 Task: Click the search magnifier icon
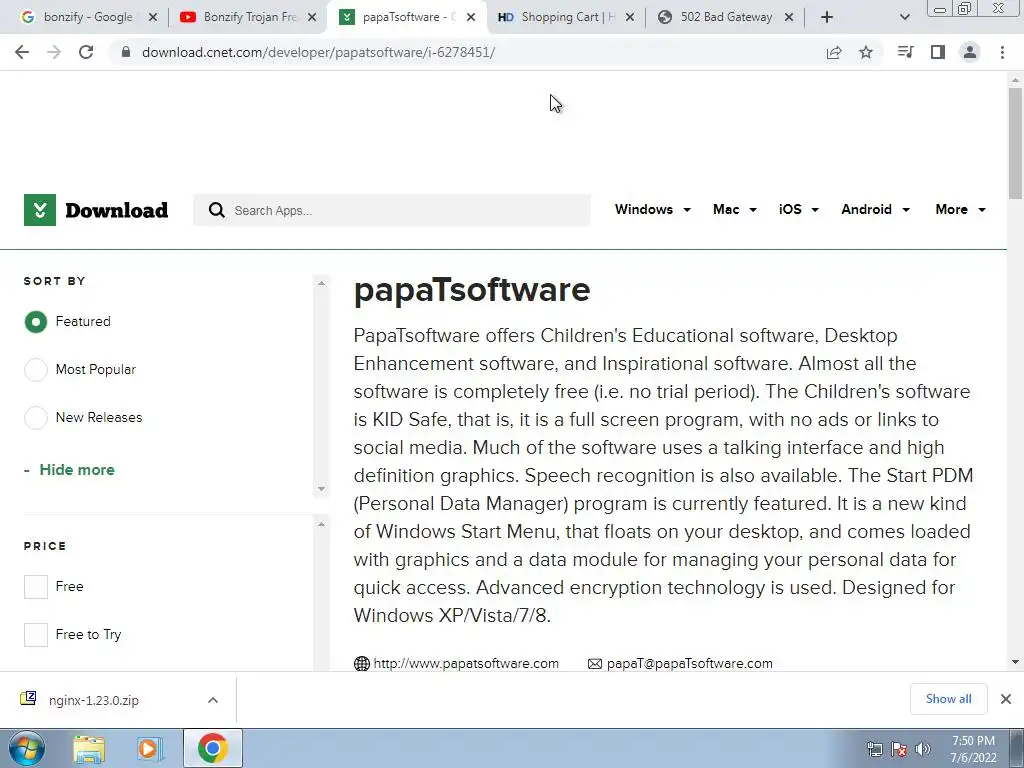[x=216, y=210]
